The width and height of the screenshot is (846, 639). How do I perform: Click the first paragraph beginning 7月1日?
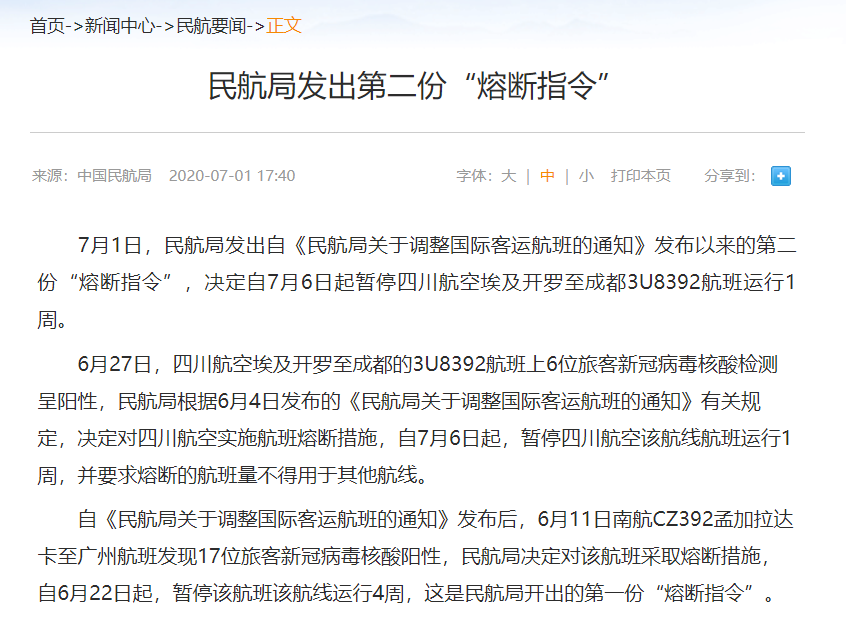(420, 282)
